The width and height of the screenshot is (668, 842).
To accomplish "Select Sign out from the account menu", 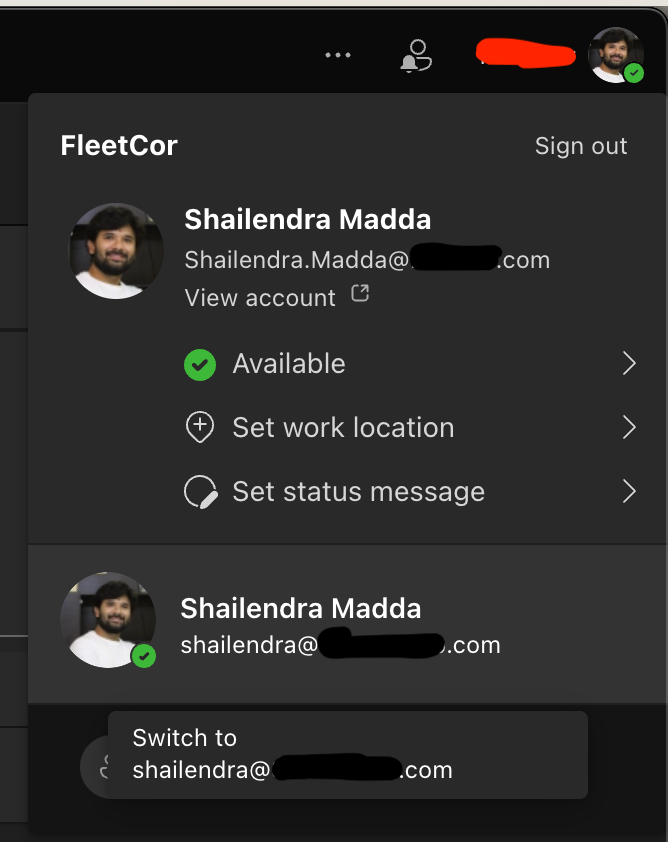I will pyautogui.click(x=581, y=145).
